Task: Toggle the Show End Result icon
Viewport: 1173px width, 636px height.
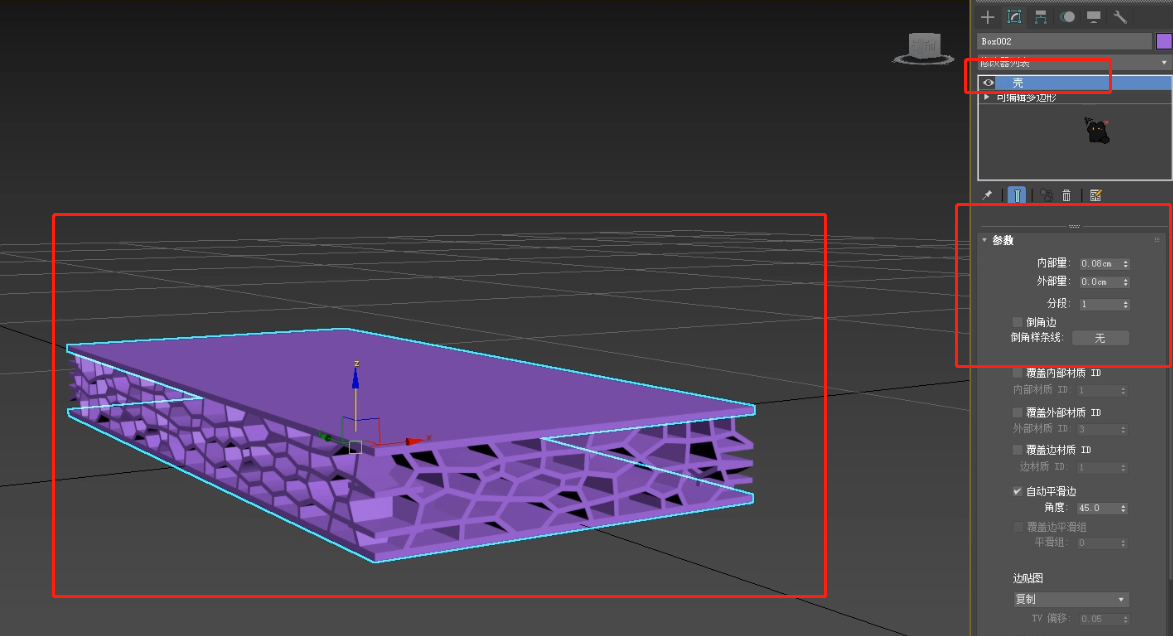Action: tap(1017, 195)
